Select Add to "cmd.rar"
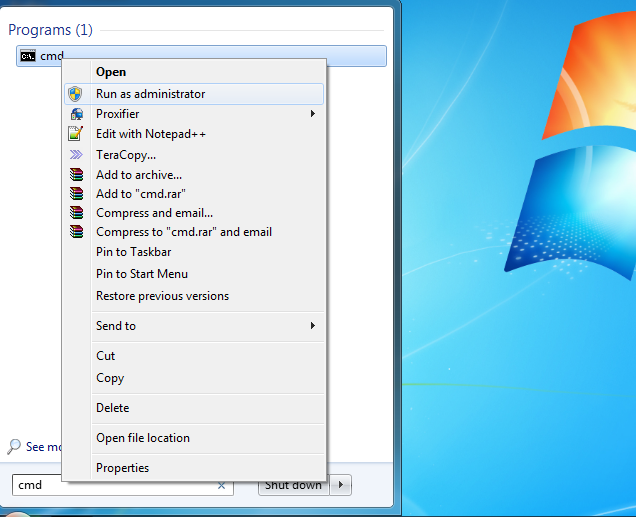The width and height of the screenshot is (636, 517). point(195,194)
